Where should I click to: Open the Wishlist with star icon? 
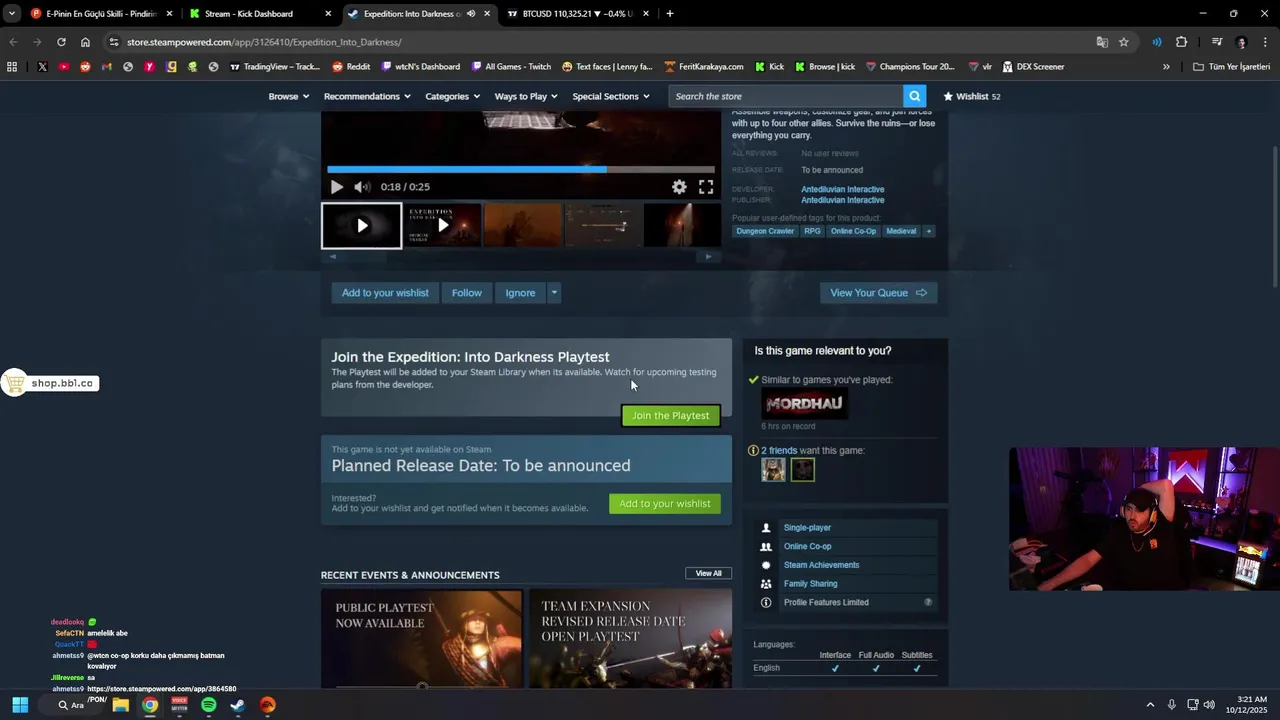click(971, 96)
